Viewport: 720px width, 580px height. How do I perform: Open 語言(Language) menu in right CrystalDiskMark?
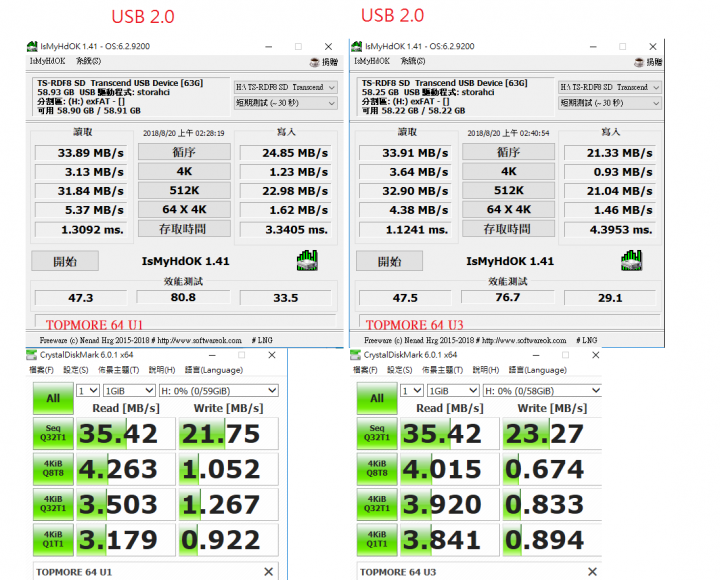(538, 370)
